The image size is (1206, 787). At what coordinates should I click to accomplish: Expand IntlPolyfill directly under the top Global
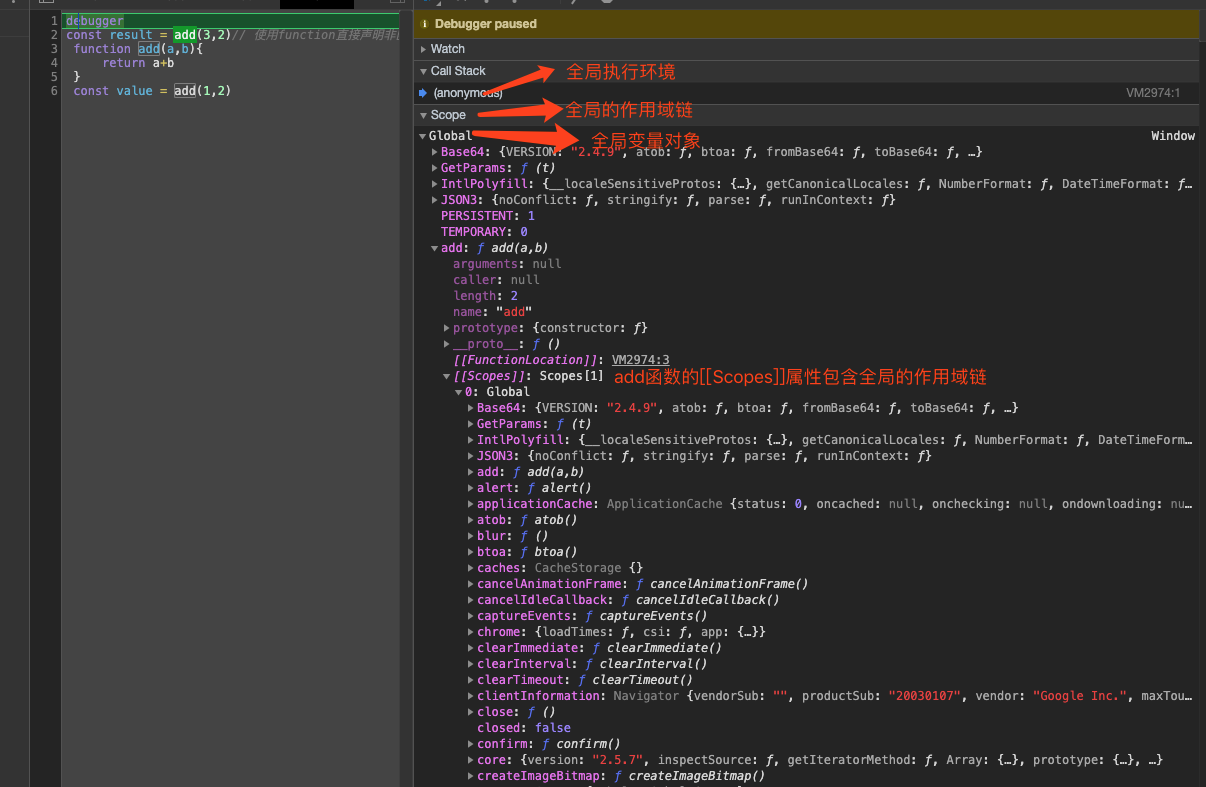pos(435,184)
